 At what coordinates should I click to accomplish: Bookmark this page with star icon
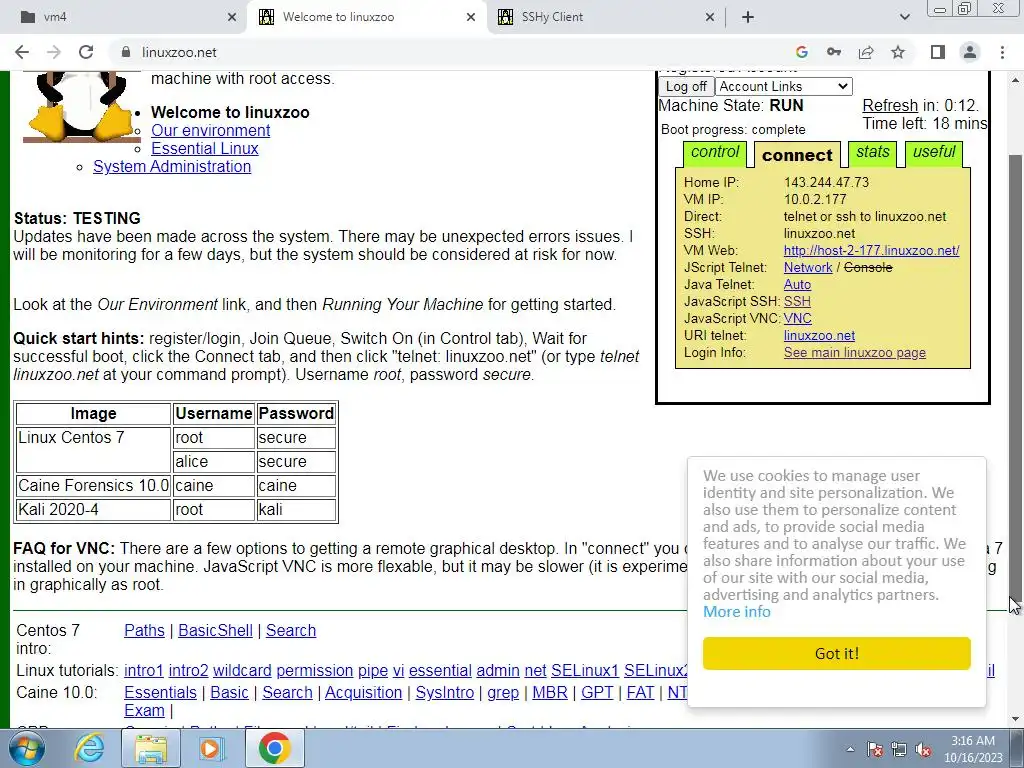pos(898,52)
